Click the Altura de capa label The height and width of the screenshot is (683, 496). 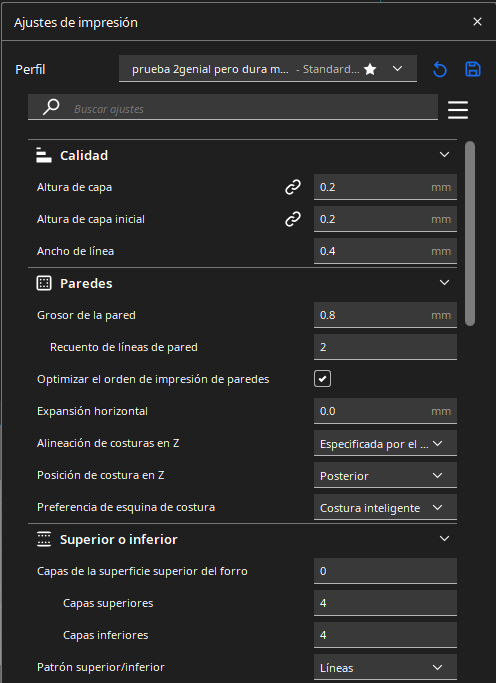[74, 187]
